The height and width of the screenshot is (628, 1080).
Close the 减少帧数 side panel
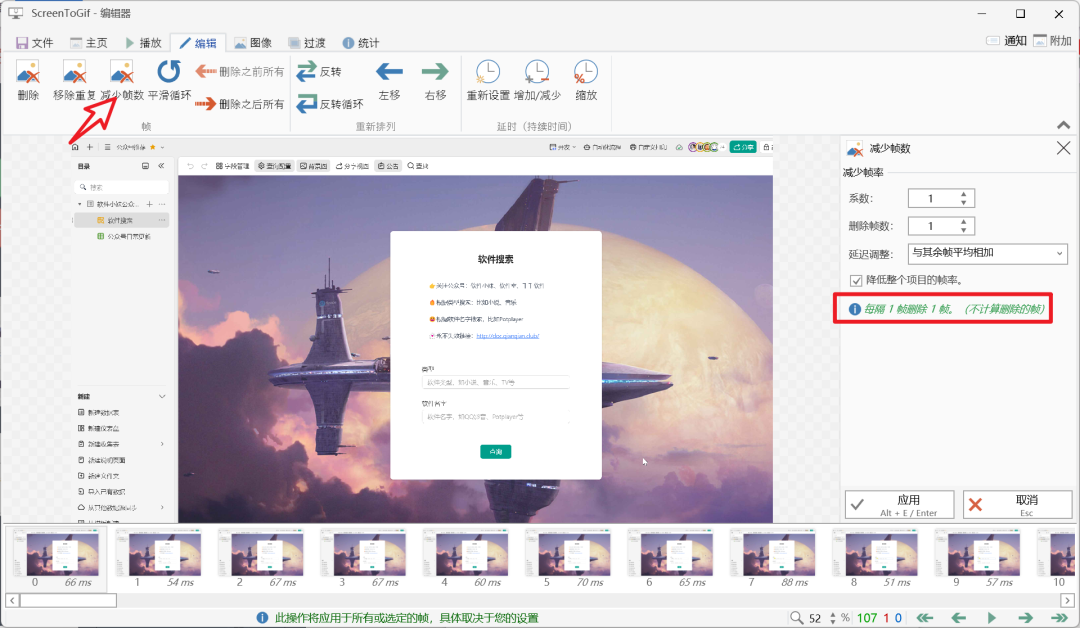pos(1063,148)
